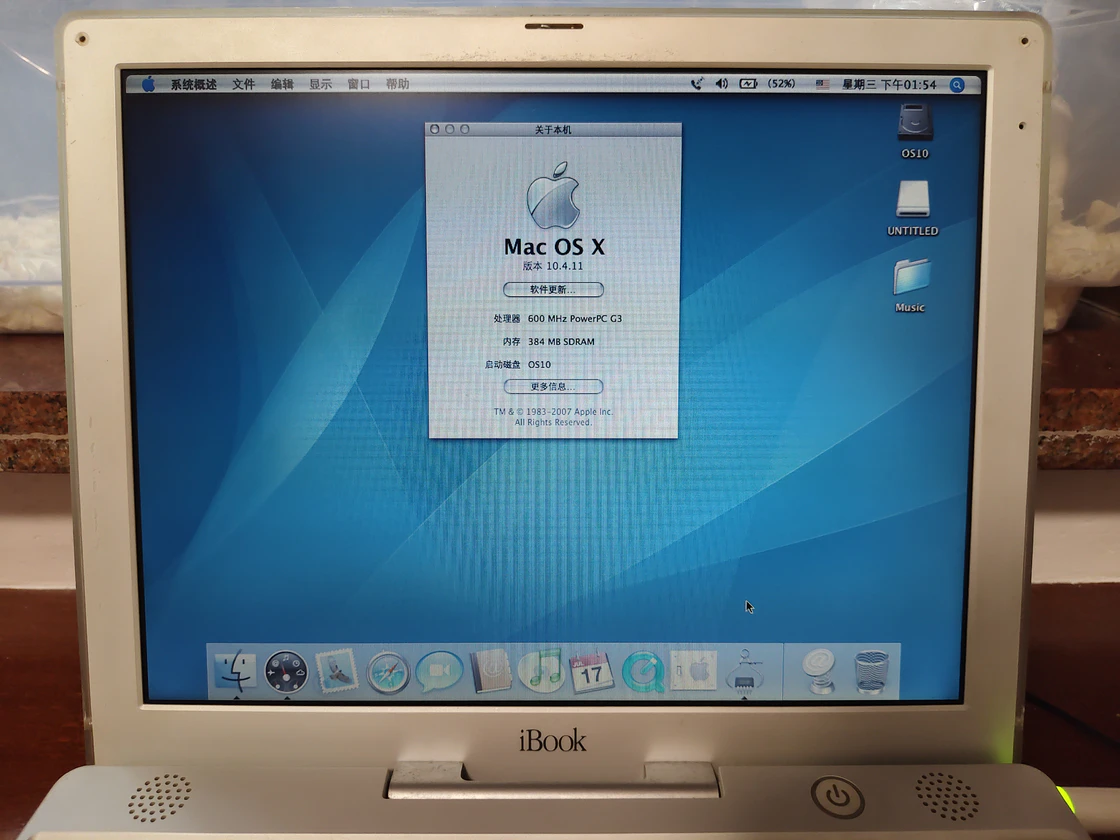Click the 更多信息… button

click(554, 386)
